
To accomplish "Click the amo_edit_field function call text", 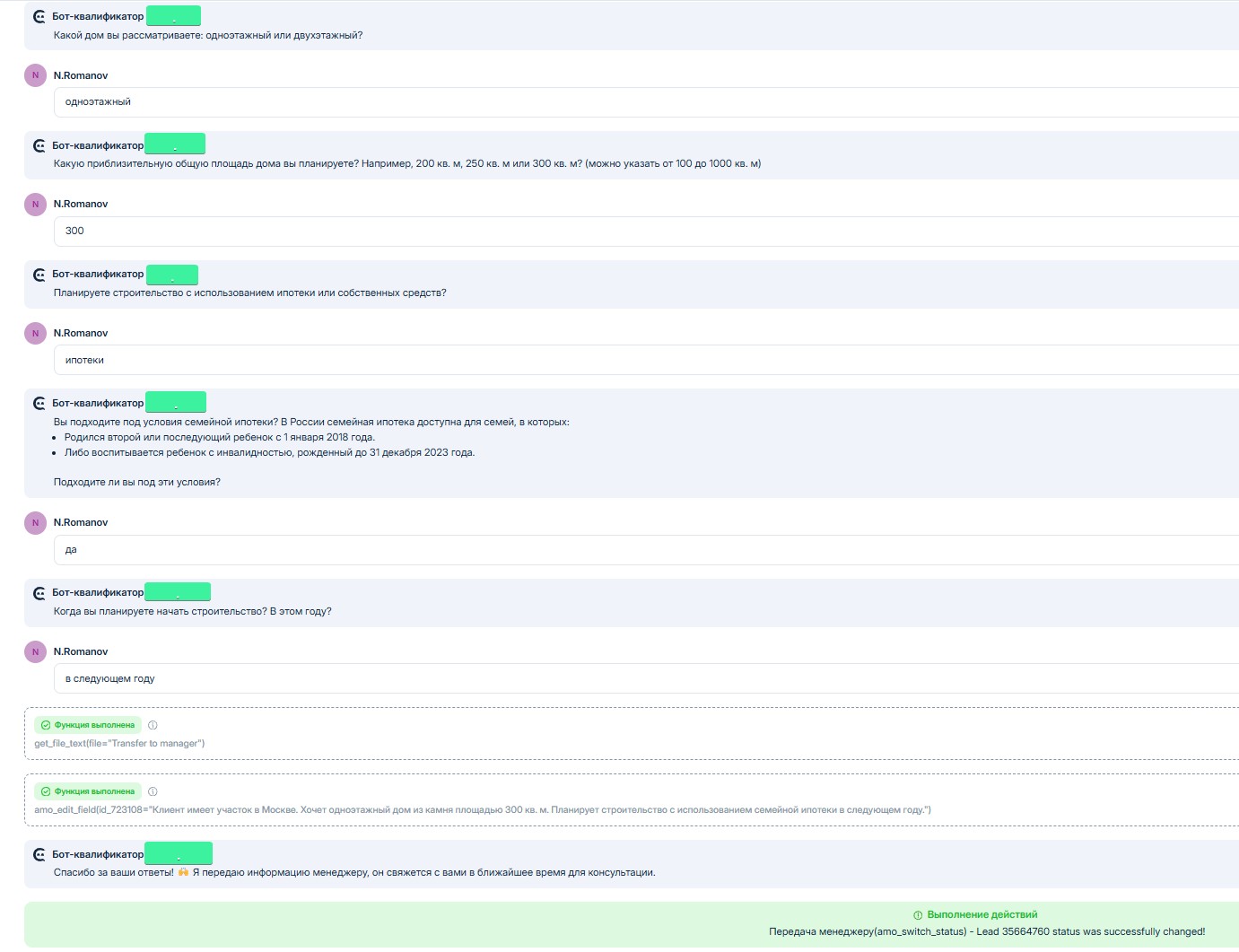I will pos(482,810).
